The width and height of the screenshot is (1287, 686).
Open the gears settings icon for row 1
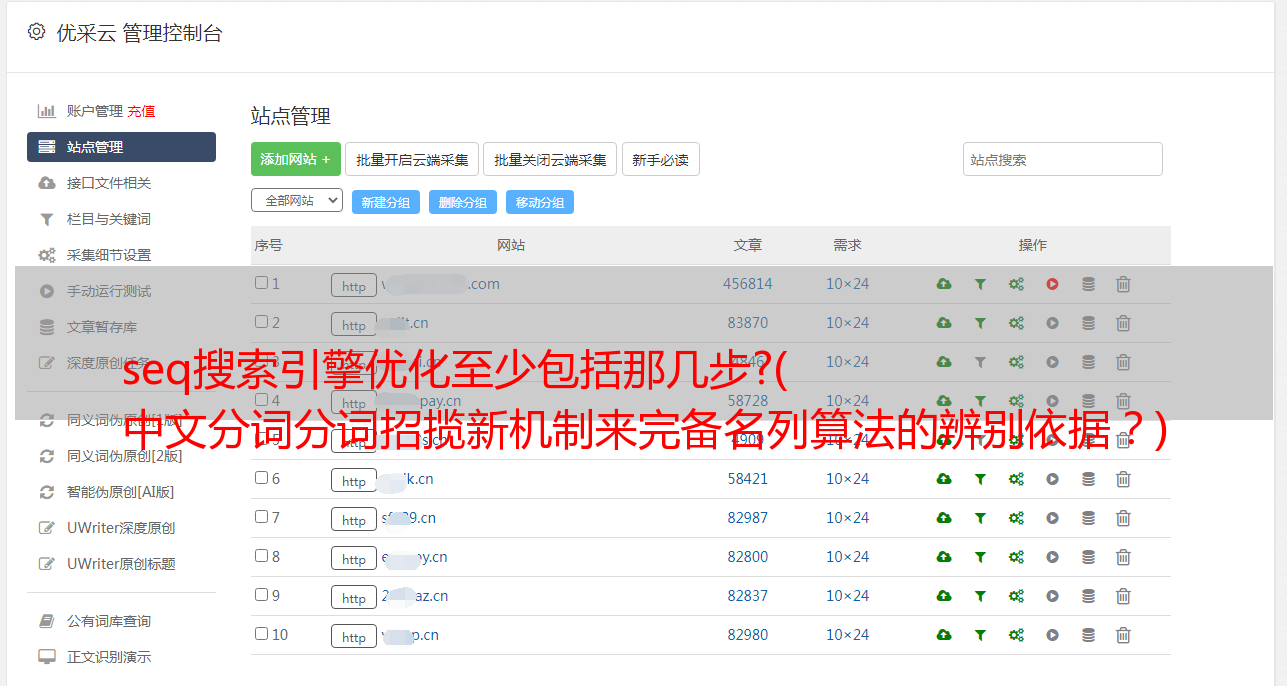click(x=1016, y=284)
